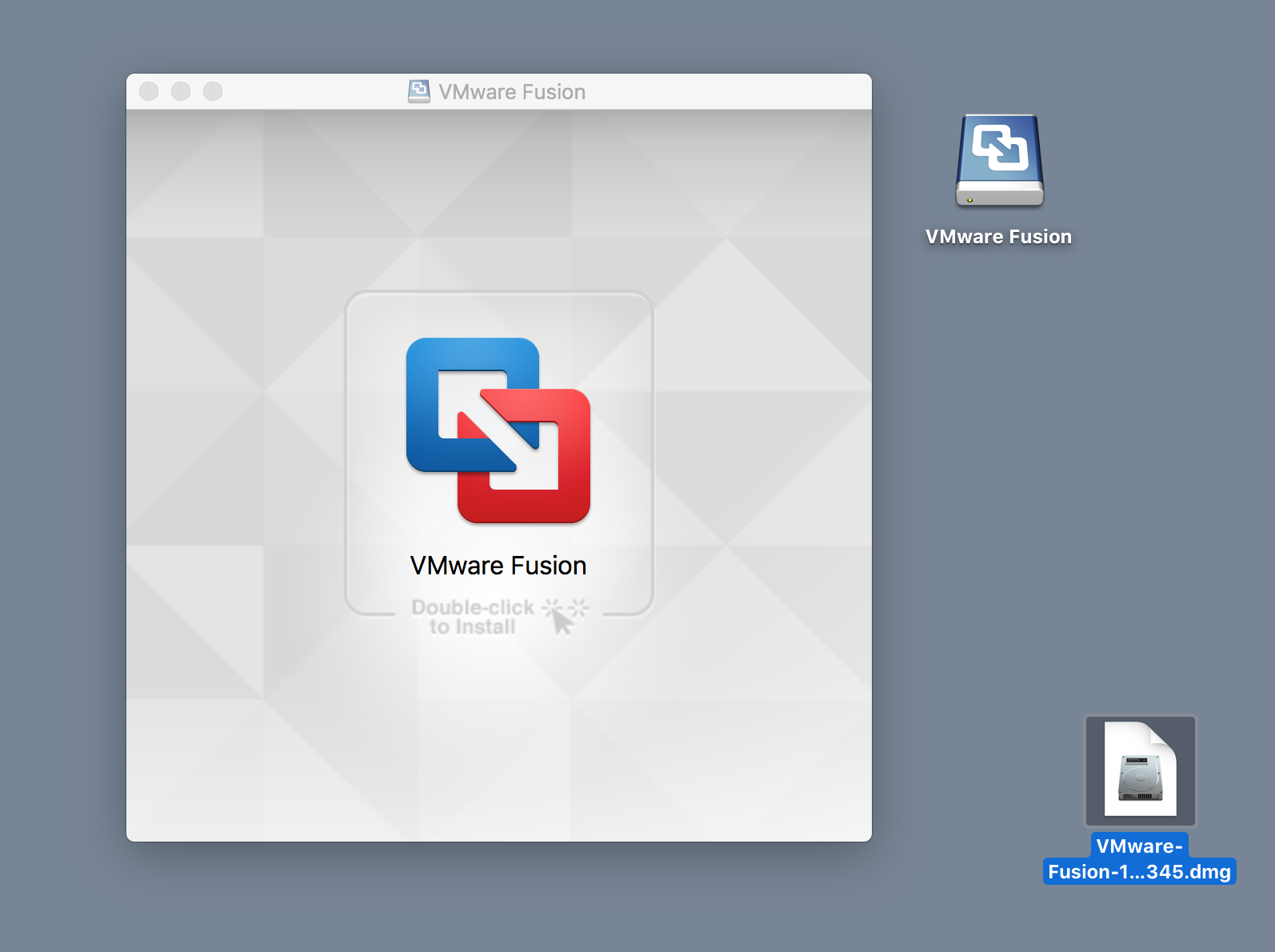Click the 'Double-click to Install' text
The image size is (1275, 952).
point(473,617)
